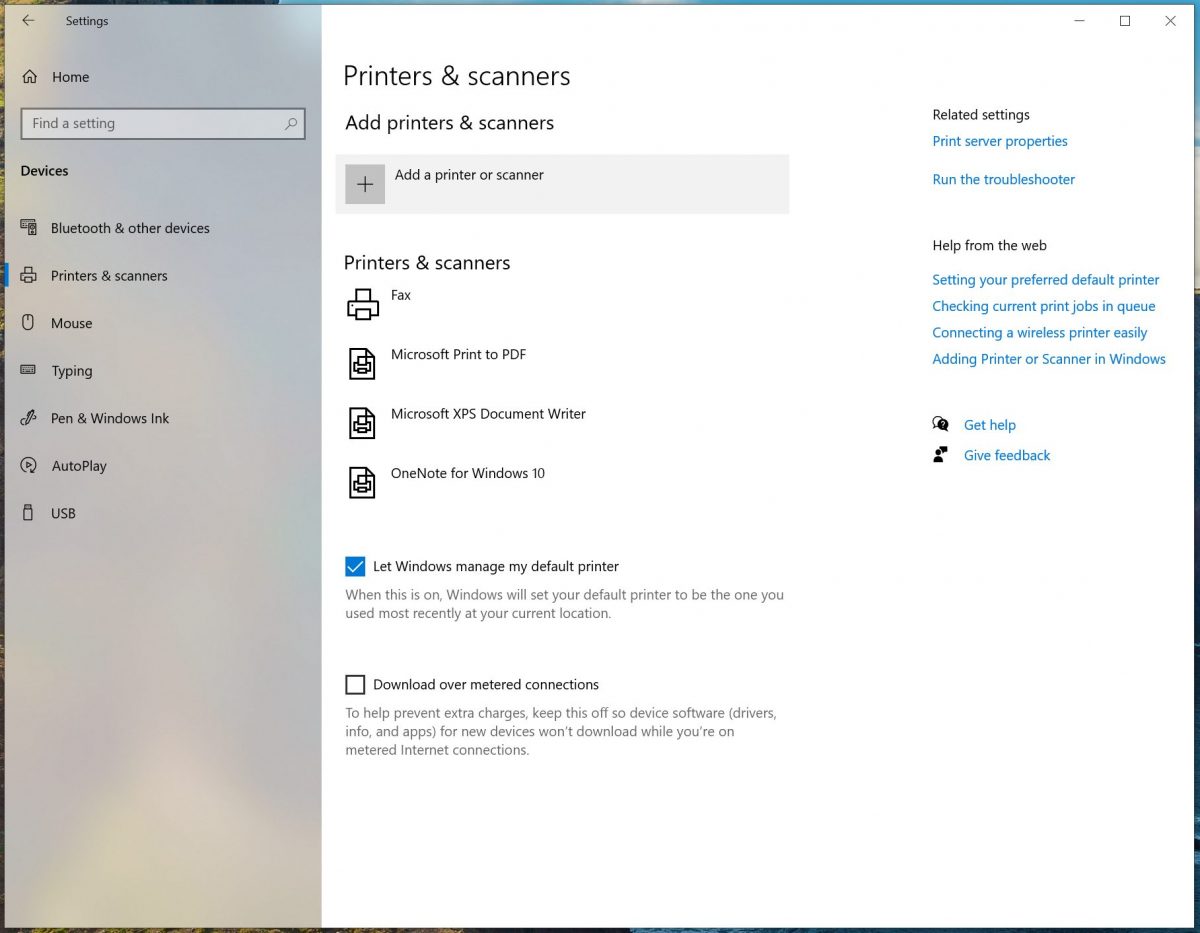Viewport: 1200px width, 933px height.
Task: Select OneNote for Windows 10 name
Action: [x=468, y=473]
